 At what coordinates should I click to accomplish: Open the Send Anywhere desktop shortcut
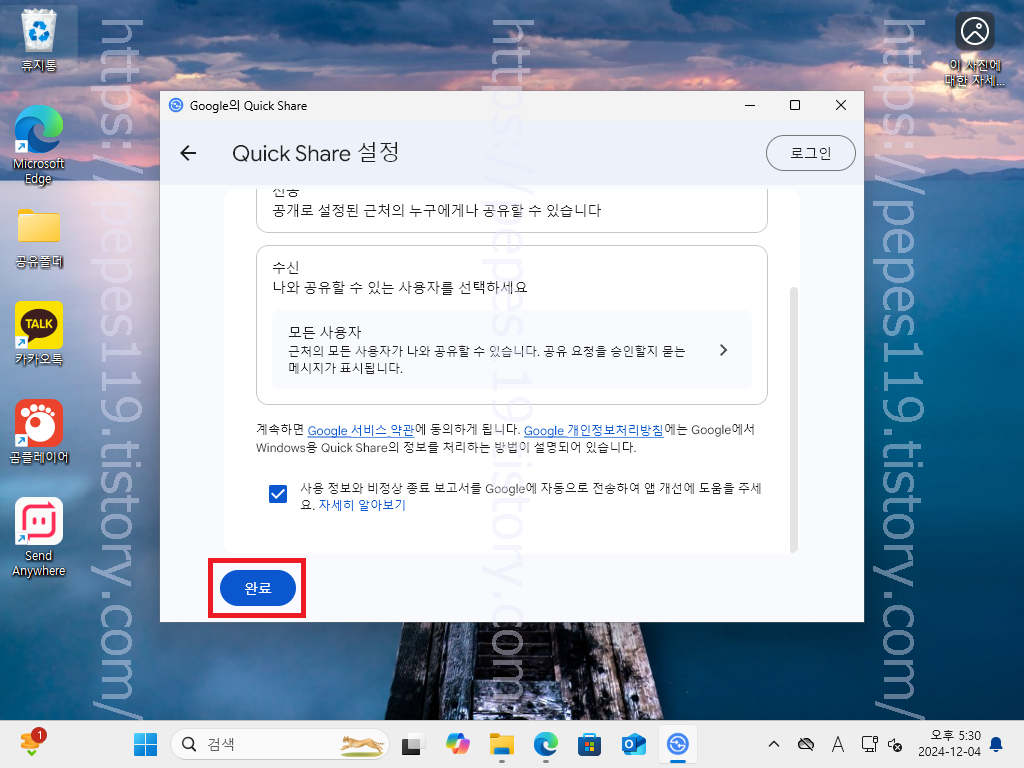(x=39, y=537)
